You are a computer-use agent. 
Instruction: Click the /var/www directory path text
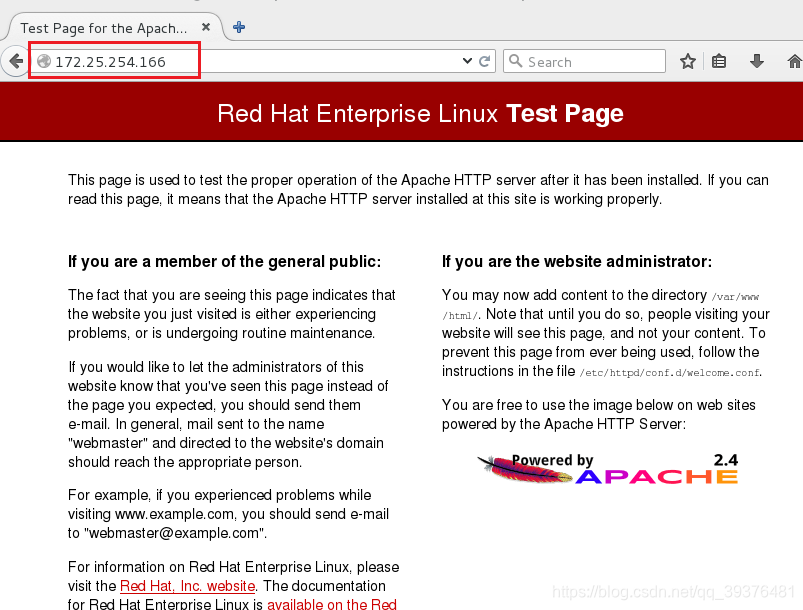[x=735, y=297]
